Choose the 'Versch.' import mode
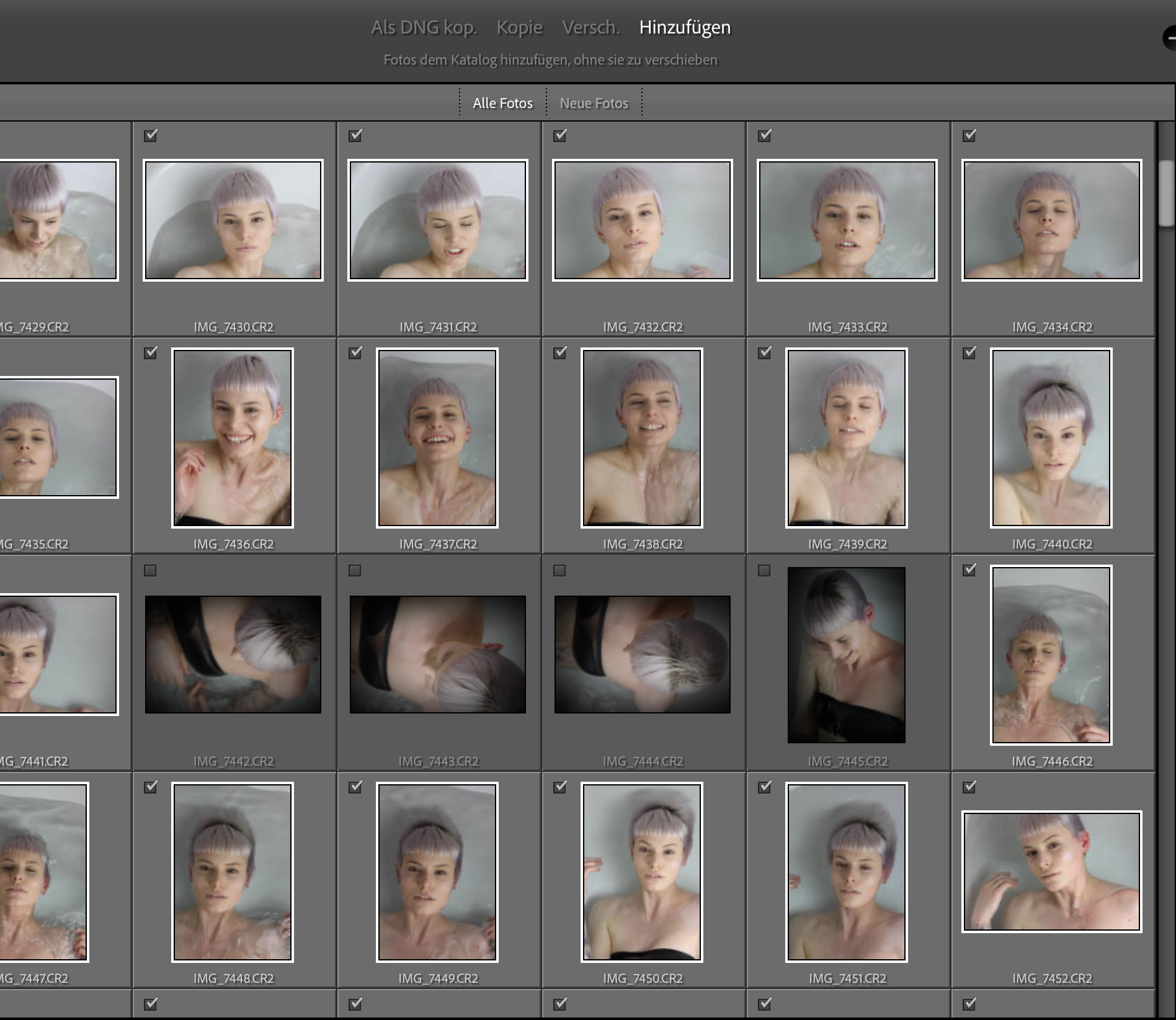 tap(591, 27)
